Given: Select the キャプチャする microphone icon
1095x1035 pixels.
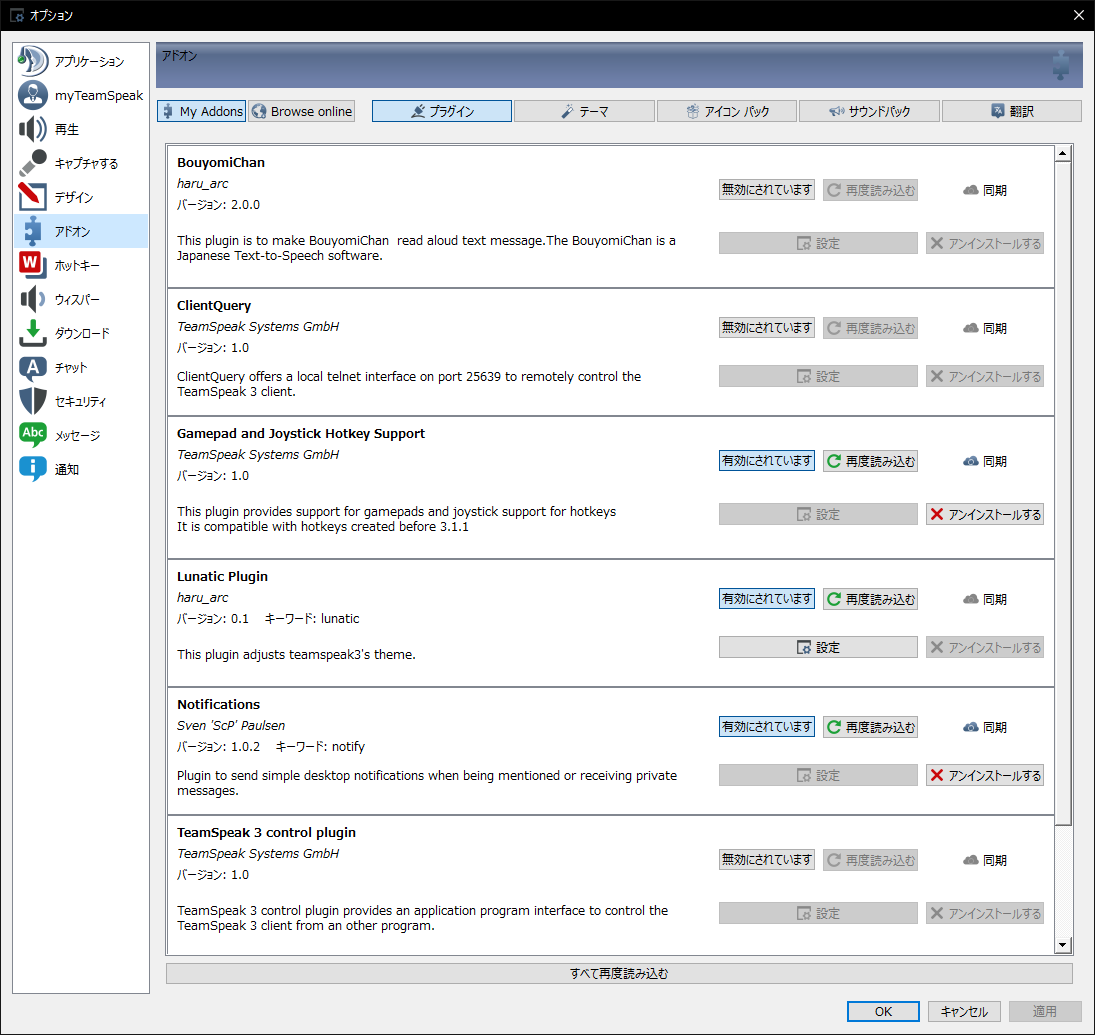Looking at the screenshot, I should pyautogui.click(x=33, y=163).
